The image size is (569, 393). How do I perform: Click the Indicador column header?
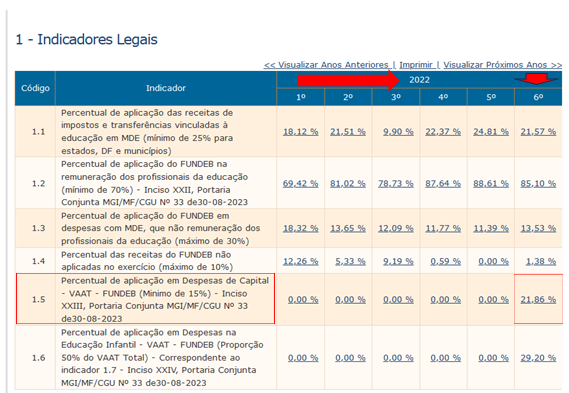tap(166, 88)
